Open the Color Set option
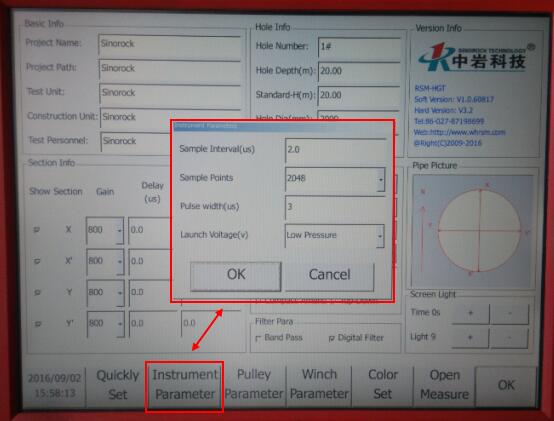This screenshot has width=554, height=421. point(383,384)
